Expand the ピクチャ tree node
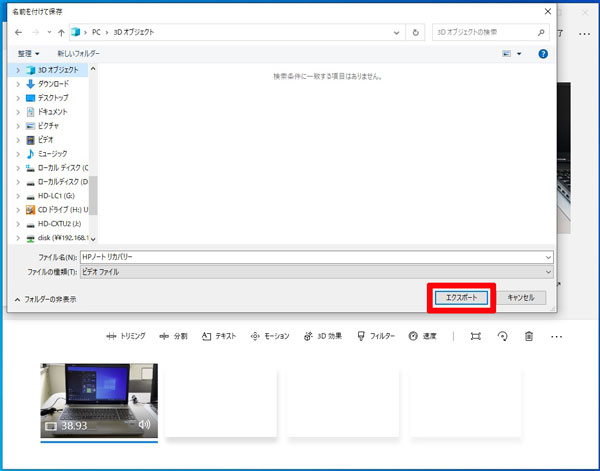The image size is (600, 471). tap(18, 126)
